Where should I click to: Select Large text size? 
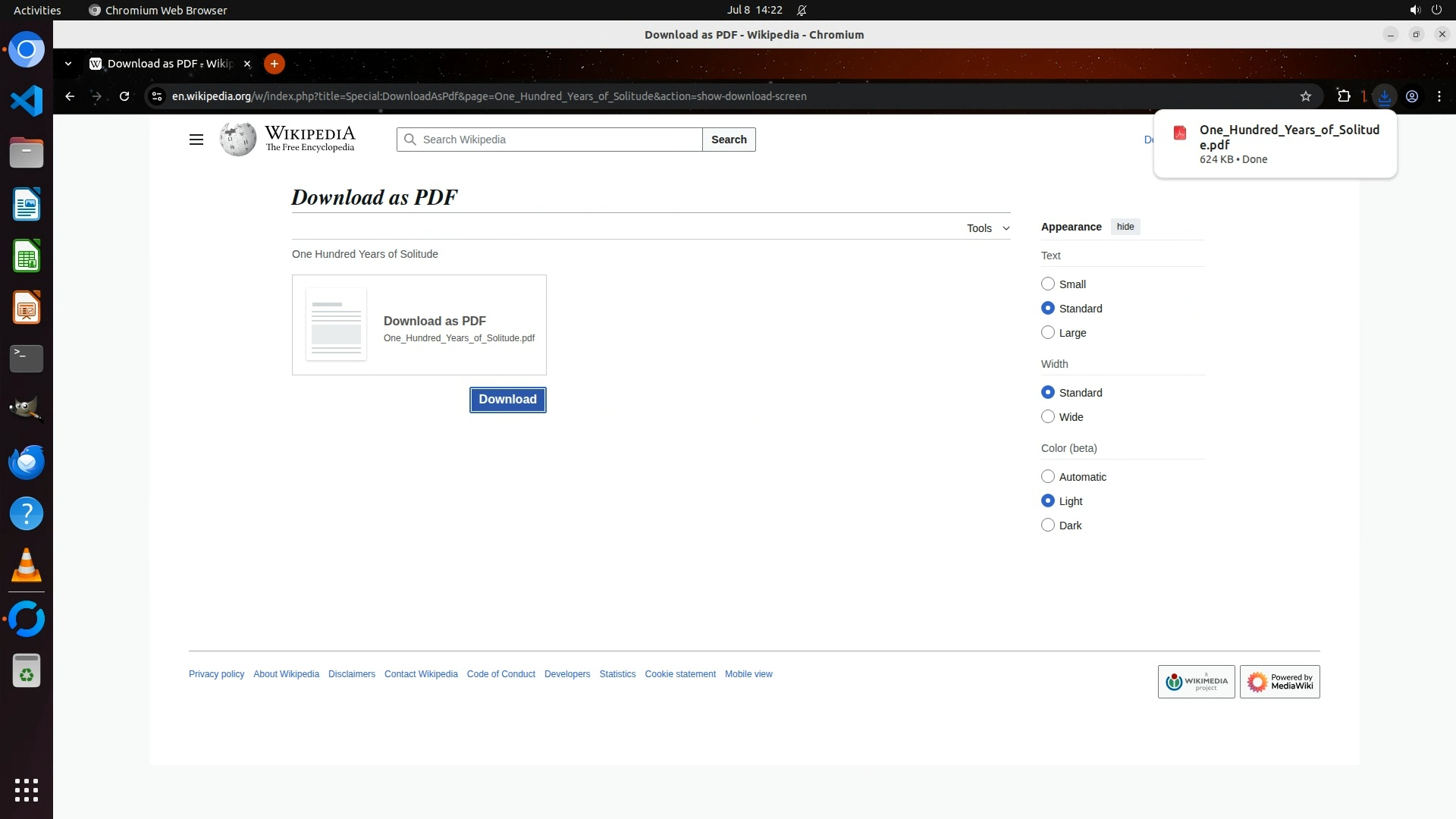(x=1048, y=333)
